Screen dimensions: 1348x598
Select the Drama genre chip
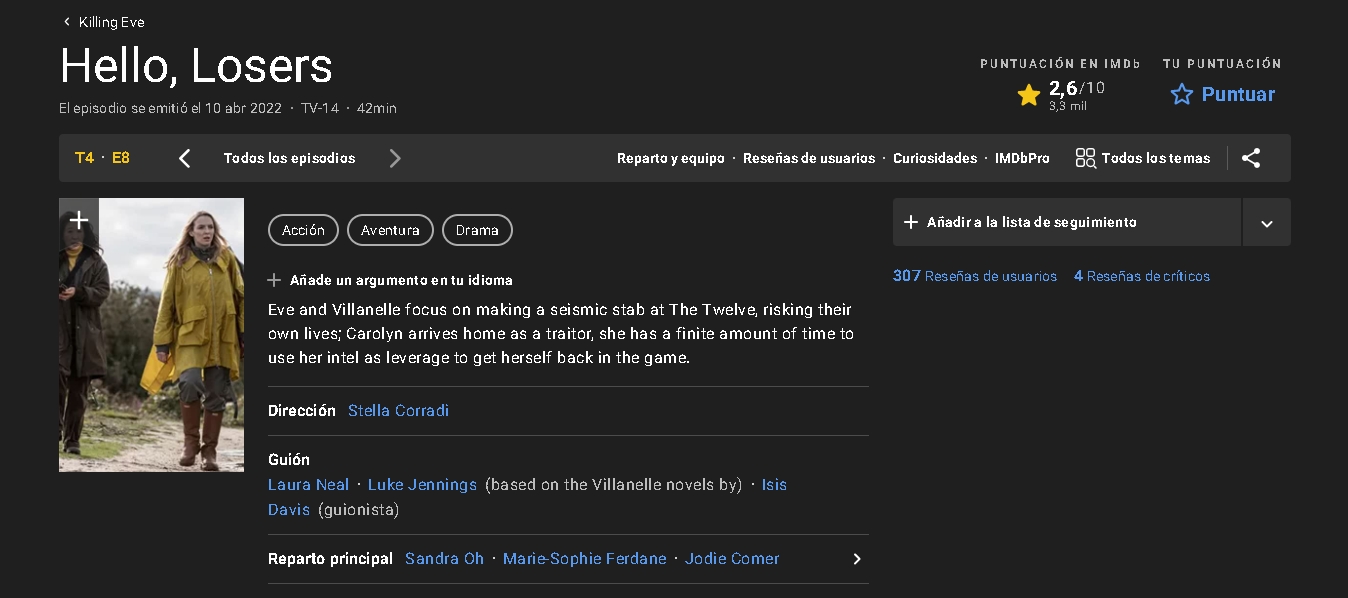[x=477, y=230]
